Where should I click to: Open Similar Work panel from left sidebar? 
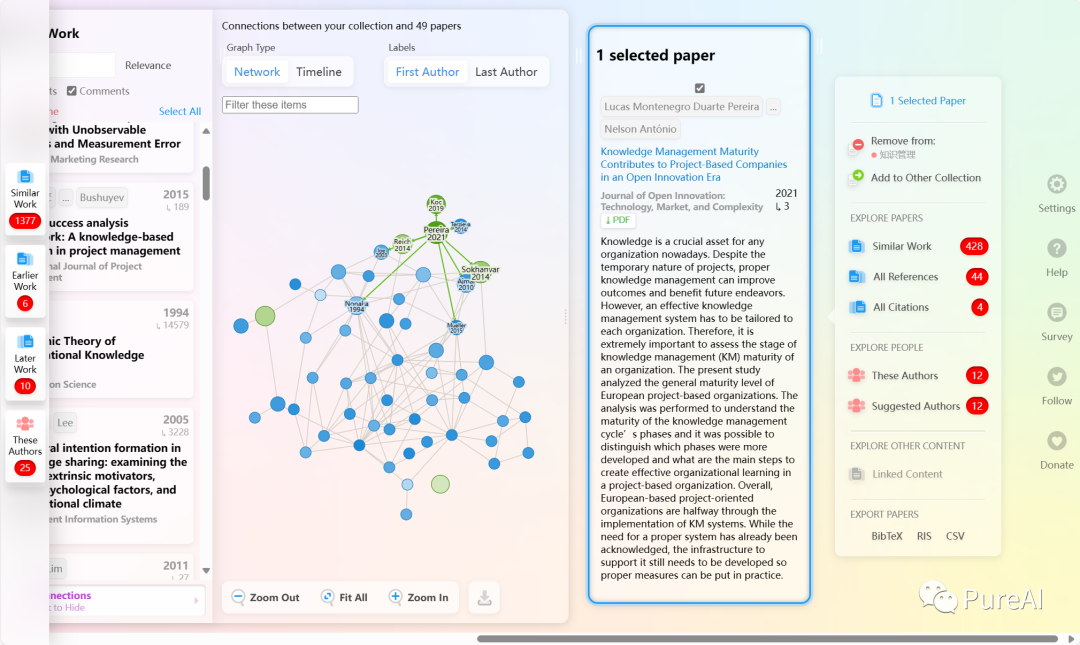(24, 197)
